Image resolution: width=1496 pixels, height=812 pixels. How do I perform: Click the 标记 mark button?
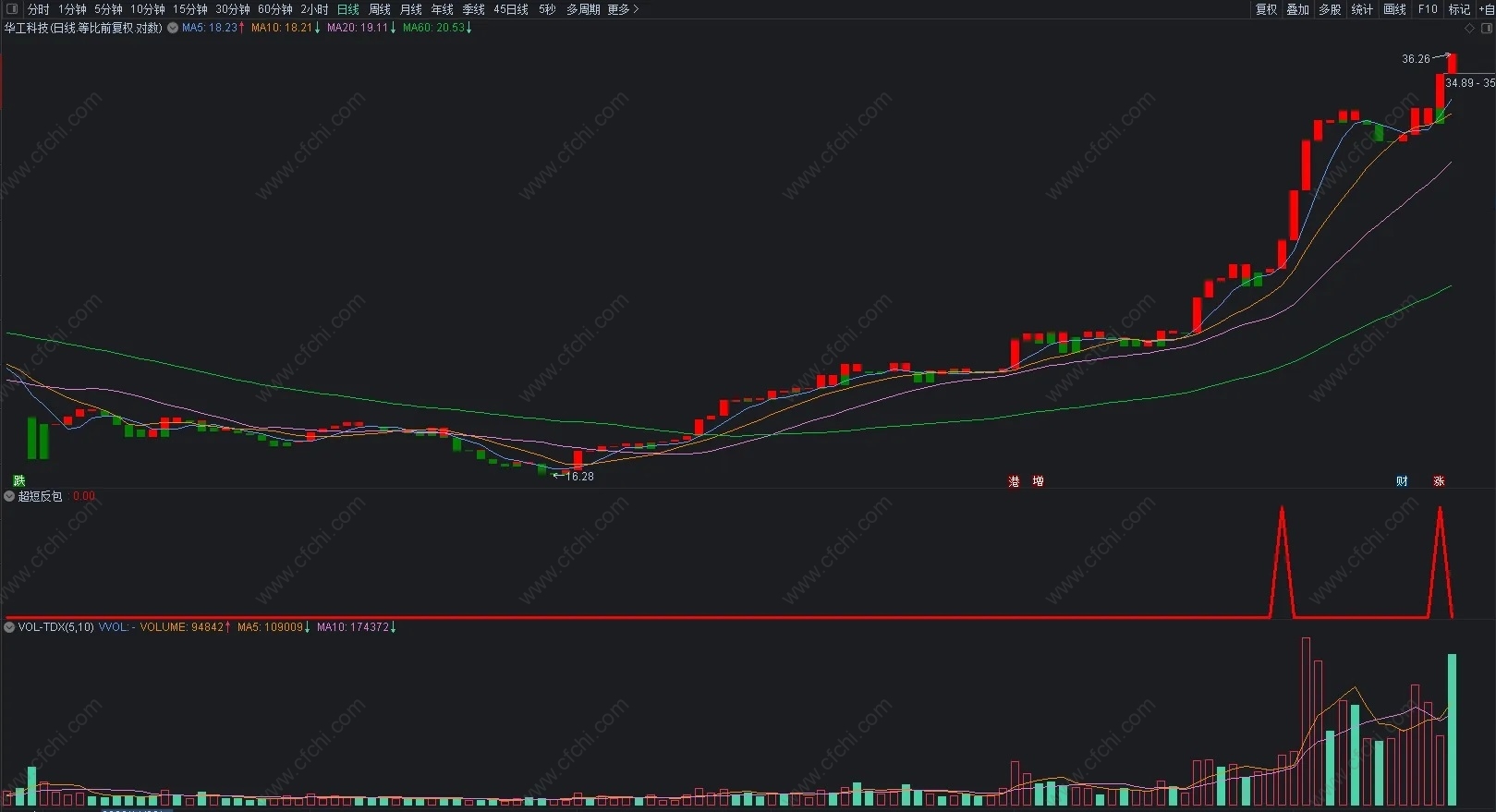pos(1459,9)
